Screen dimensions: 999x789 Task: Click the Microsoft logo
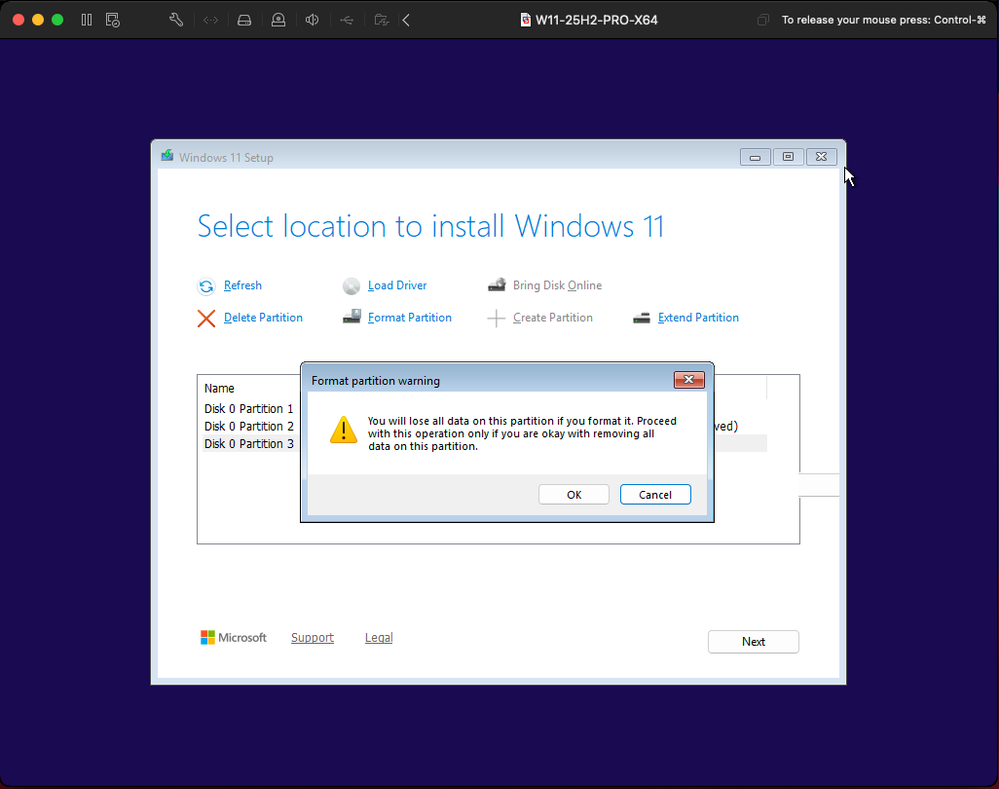click(233, 637)
